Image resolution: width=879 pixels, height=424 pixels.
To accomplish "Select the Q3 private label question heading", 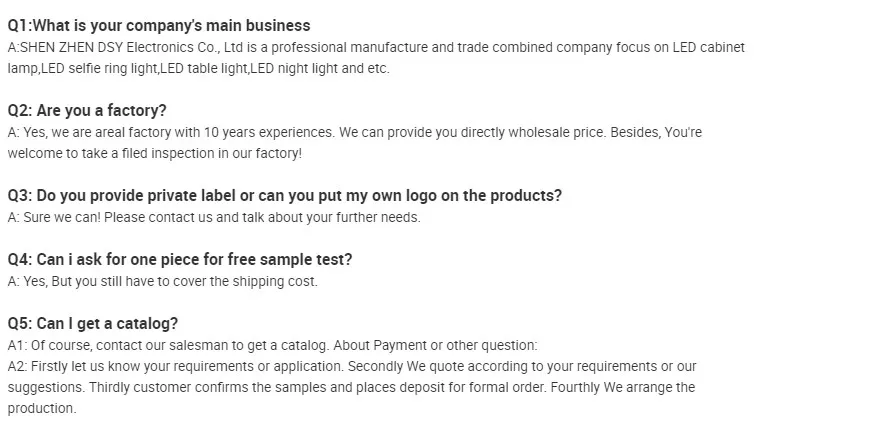I will point(284,196).
